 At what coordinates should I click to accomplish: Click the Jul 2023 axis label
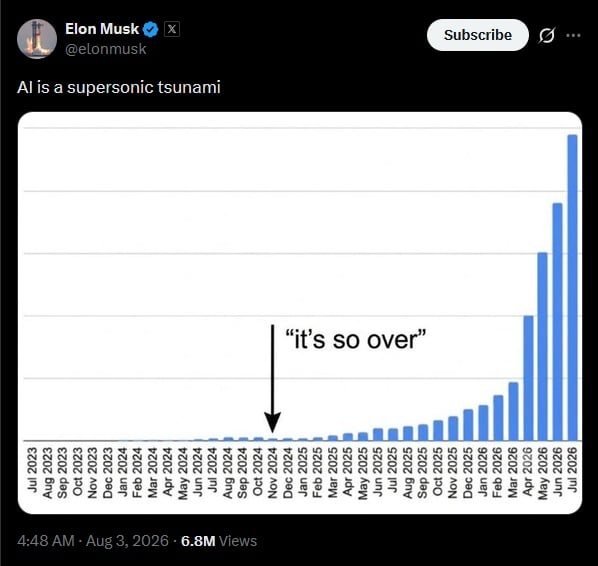pos(32,469)
